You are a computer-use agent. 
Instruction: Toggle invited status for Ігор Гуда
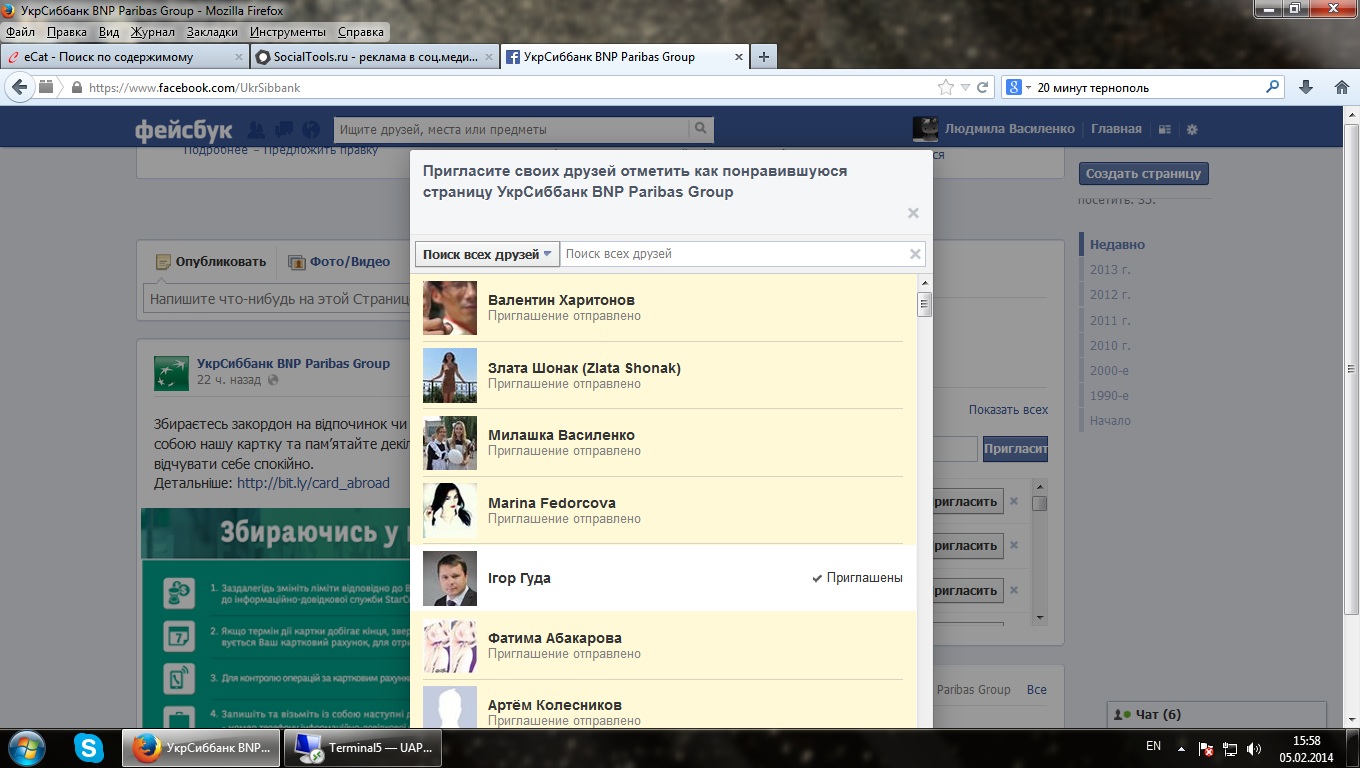pyautogui.click(x=857, y=578)
